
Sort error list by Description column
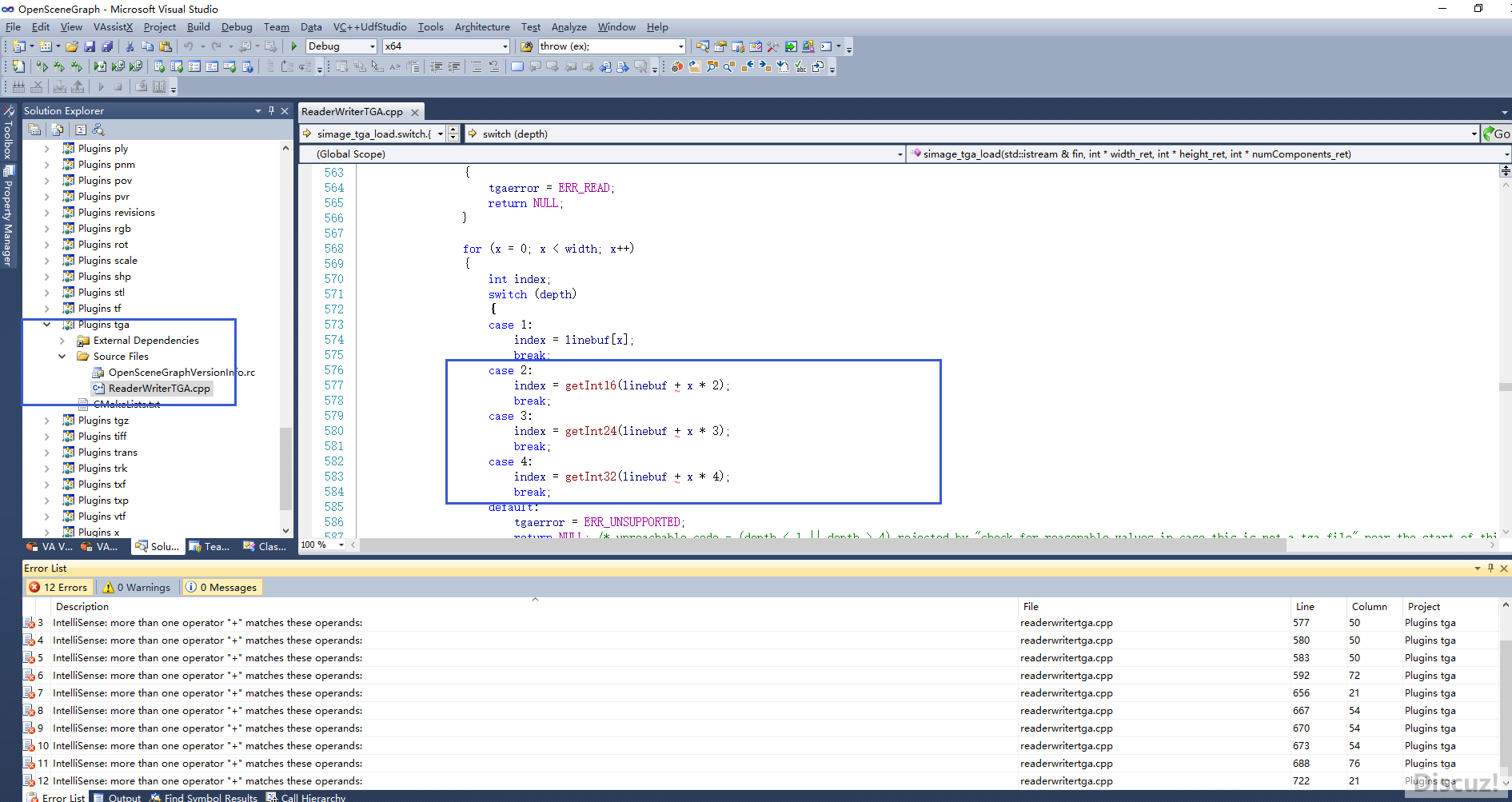[534, 607]
